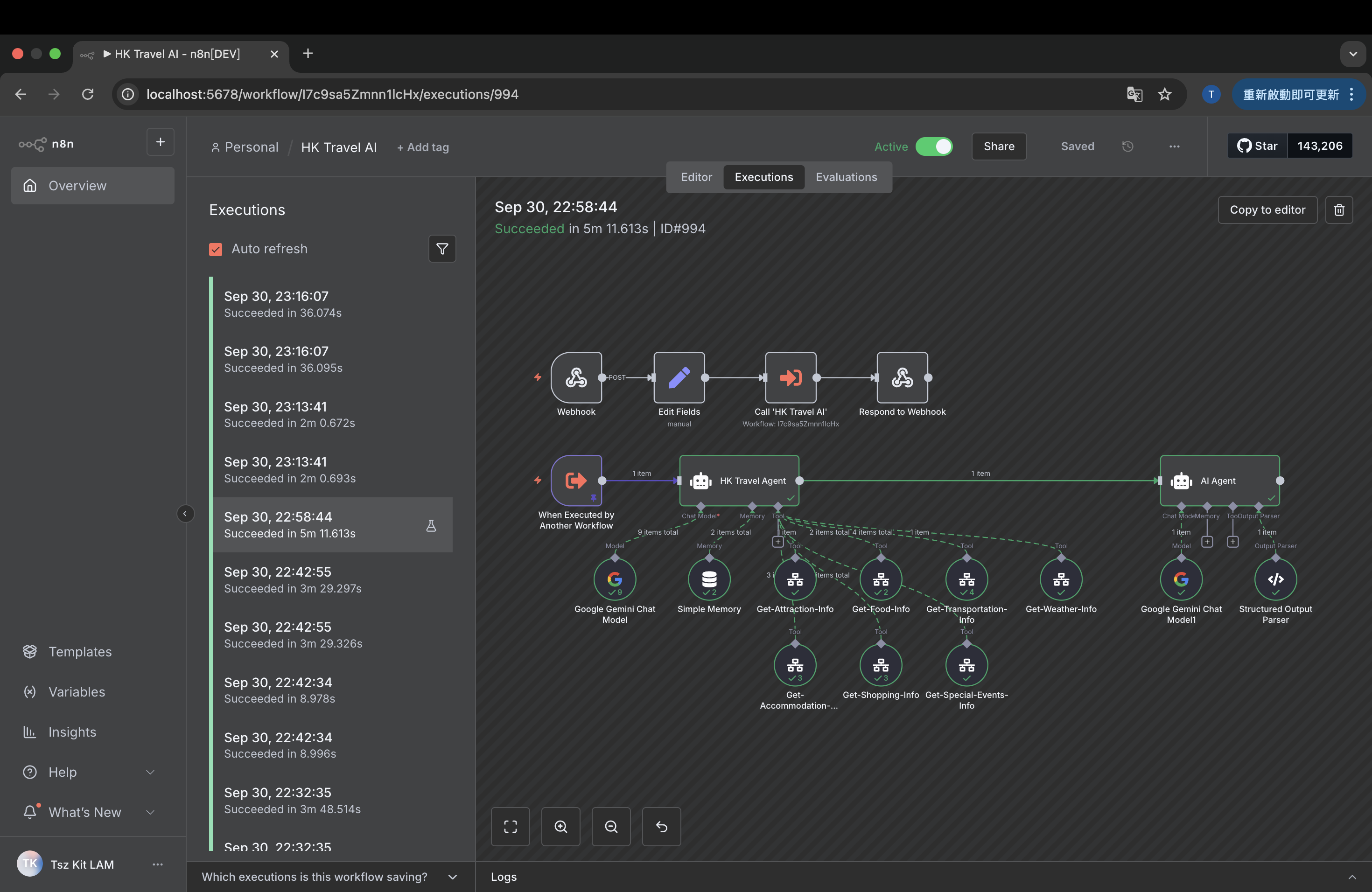Open the Simple Memory node
The width and height of the screenshot is (1372, 892).
709,579
